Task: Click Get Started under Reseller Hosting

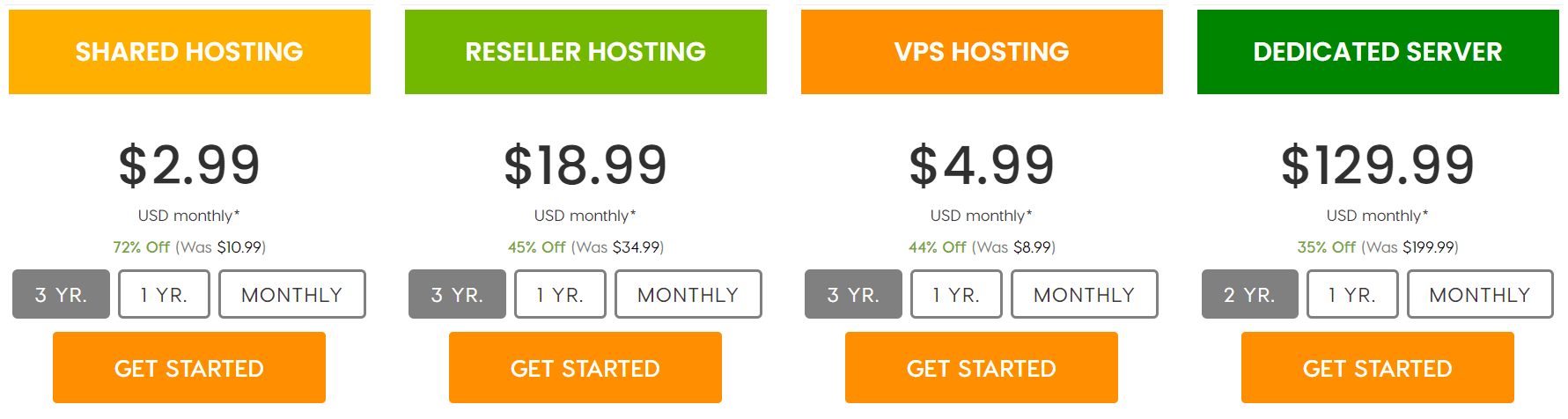Action: click(x=585, y=368)
